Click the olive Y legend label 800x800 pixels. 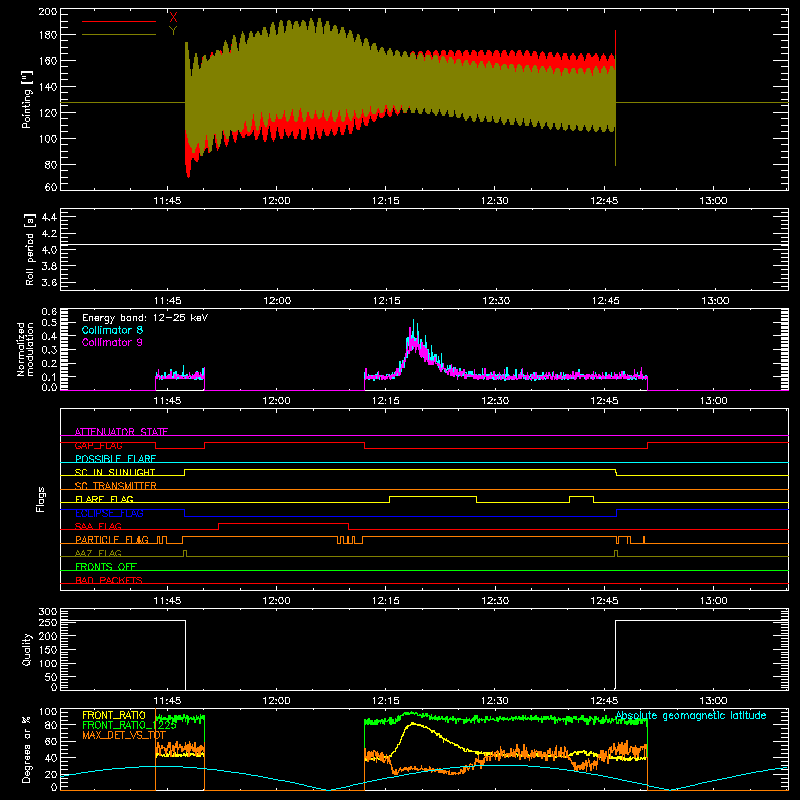pos(173,31)
